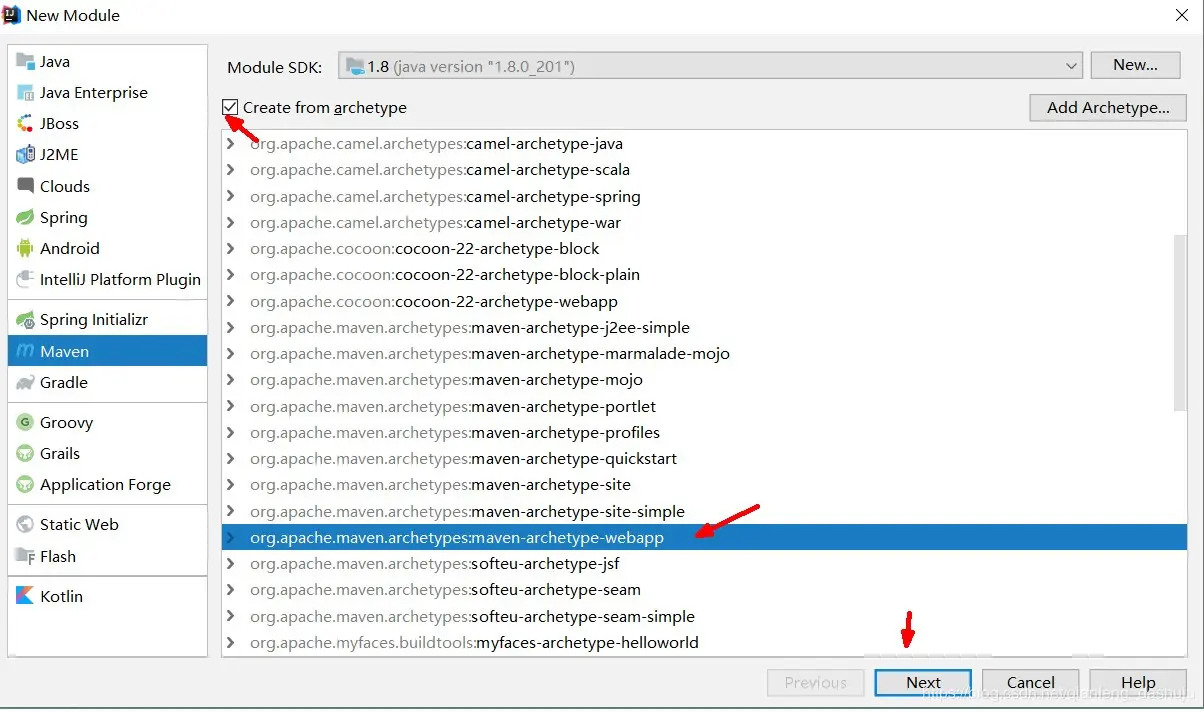Select Gradle module type

108,382
